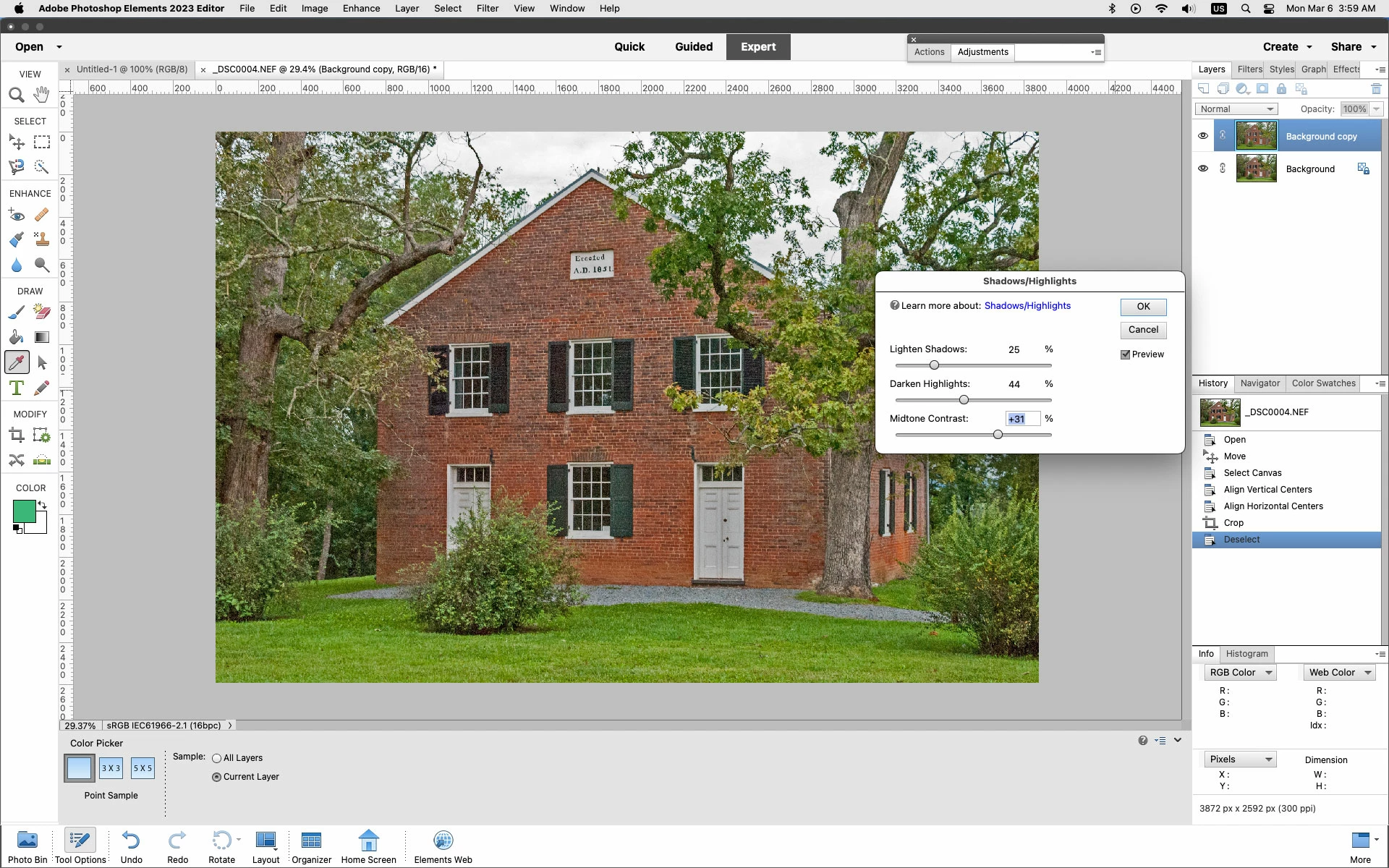
Task: Select the Clone Stamp tool
Action: click(x=42, y=239)
